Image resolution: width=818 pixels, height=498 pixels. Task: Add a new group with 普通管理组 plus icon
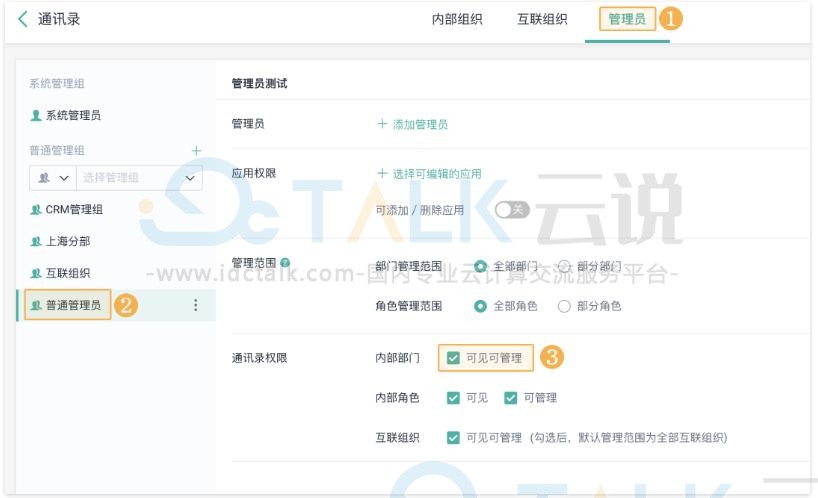[196, 151]
